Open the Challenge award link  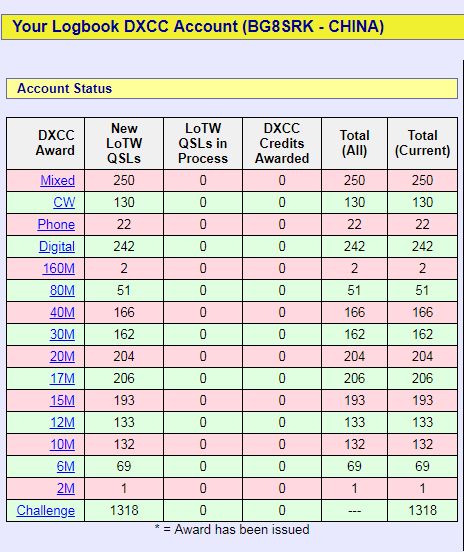tap(46, 510)
